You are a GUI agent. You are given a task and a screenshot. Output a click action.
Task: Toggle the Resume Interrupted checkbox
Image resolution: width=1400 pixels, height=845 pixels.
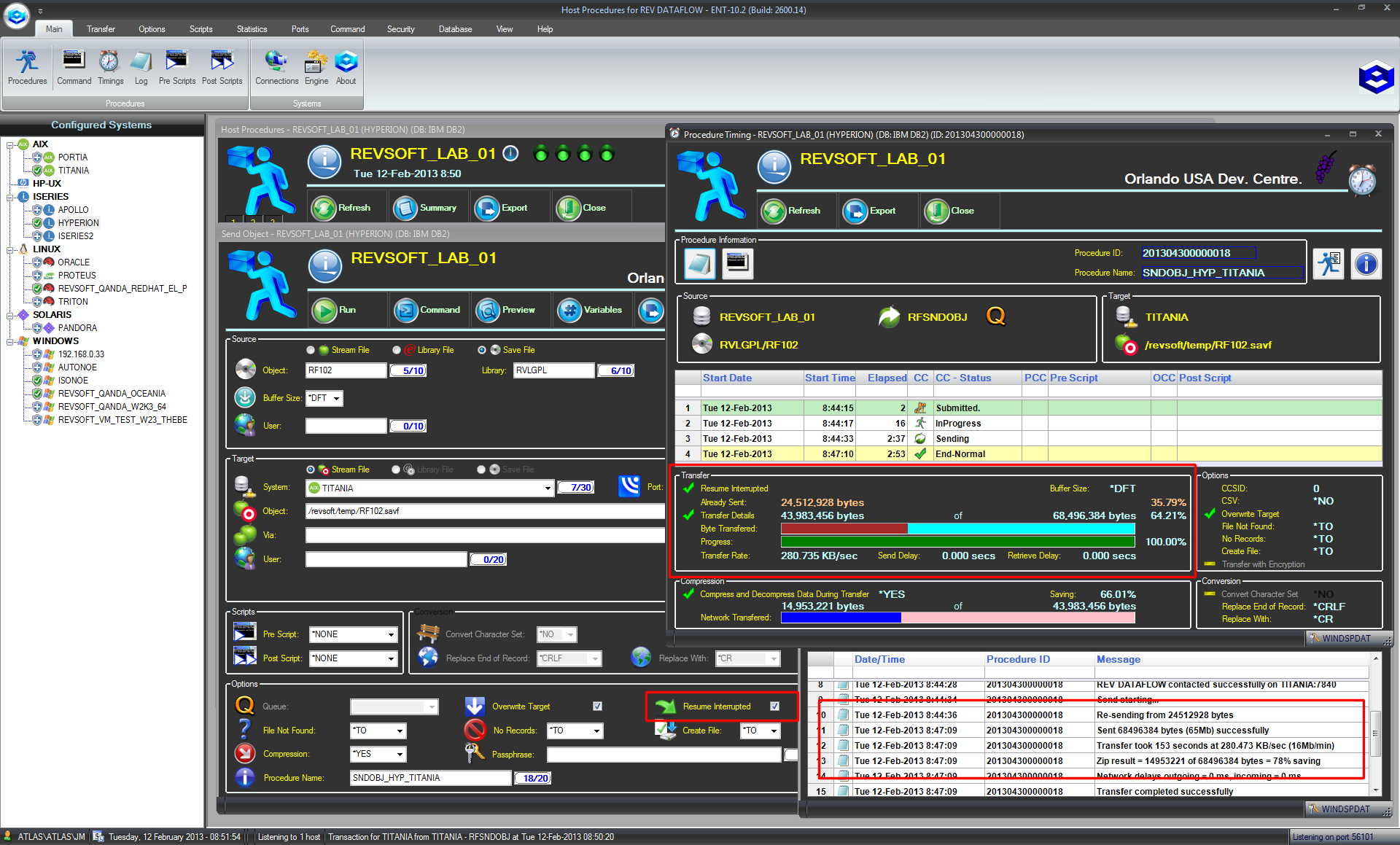click(774, 706)
